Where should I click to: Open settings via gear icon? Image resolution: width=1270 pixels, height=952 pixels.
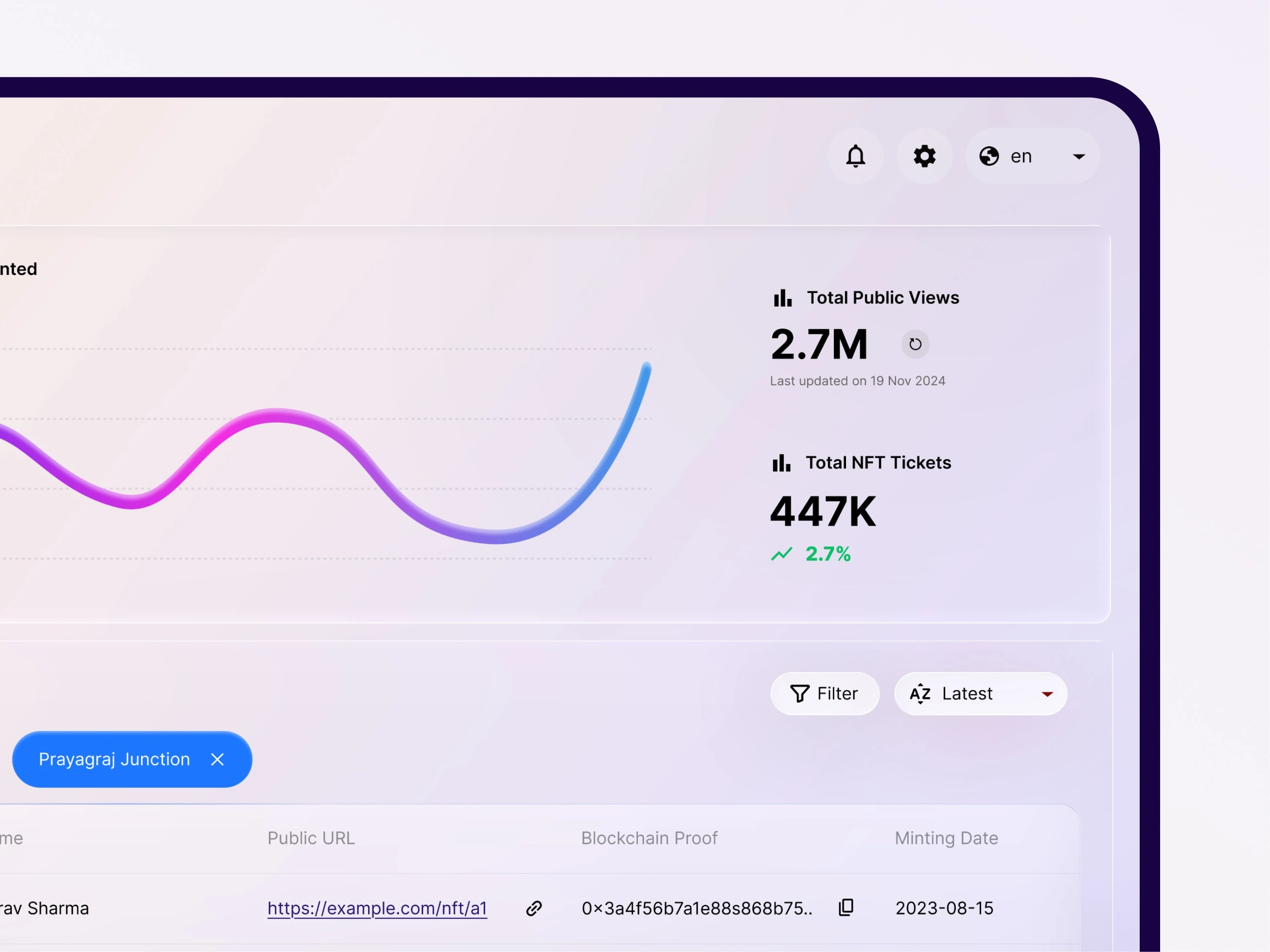pos(924,156)
